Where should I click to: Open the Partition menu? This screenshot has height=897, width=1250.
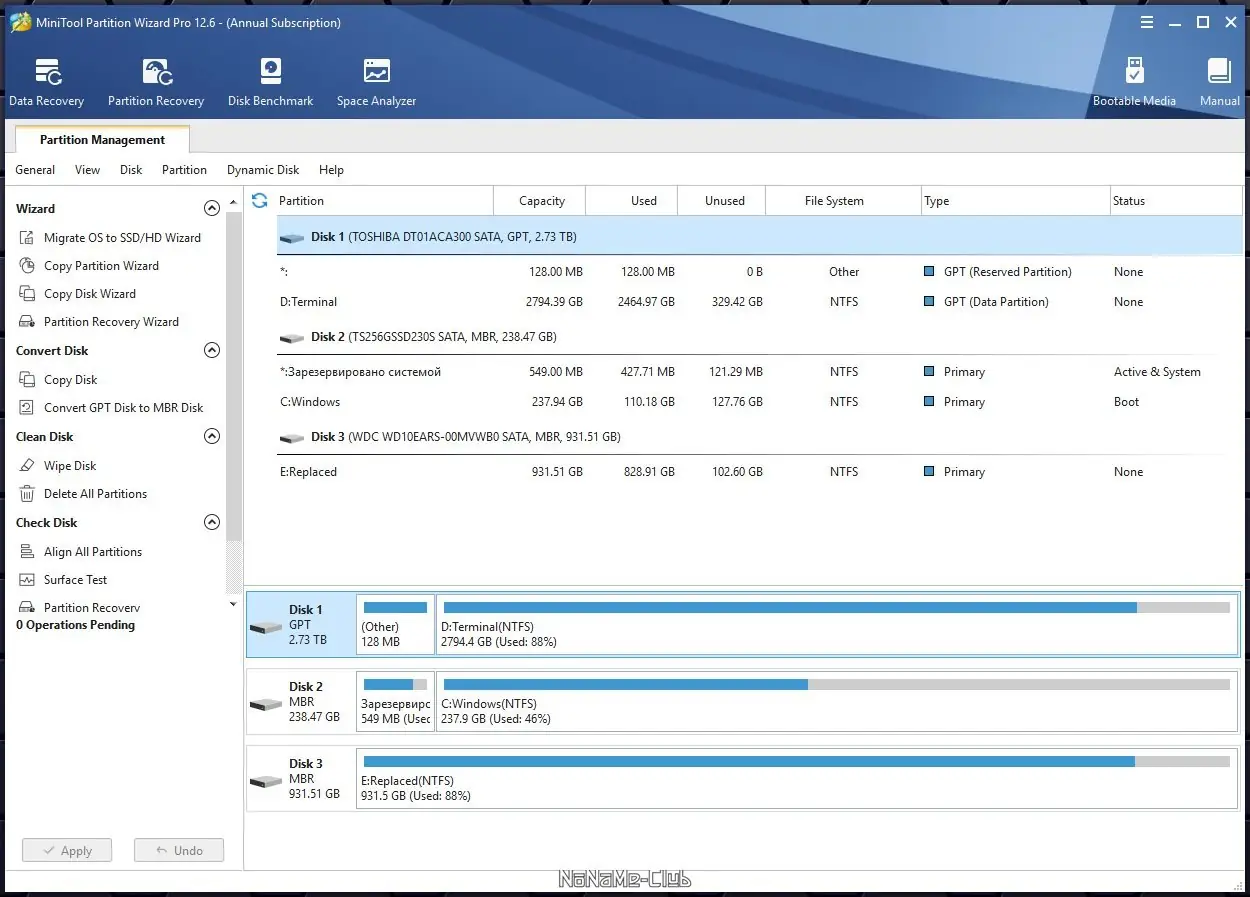click(x=184, y=170)
